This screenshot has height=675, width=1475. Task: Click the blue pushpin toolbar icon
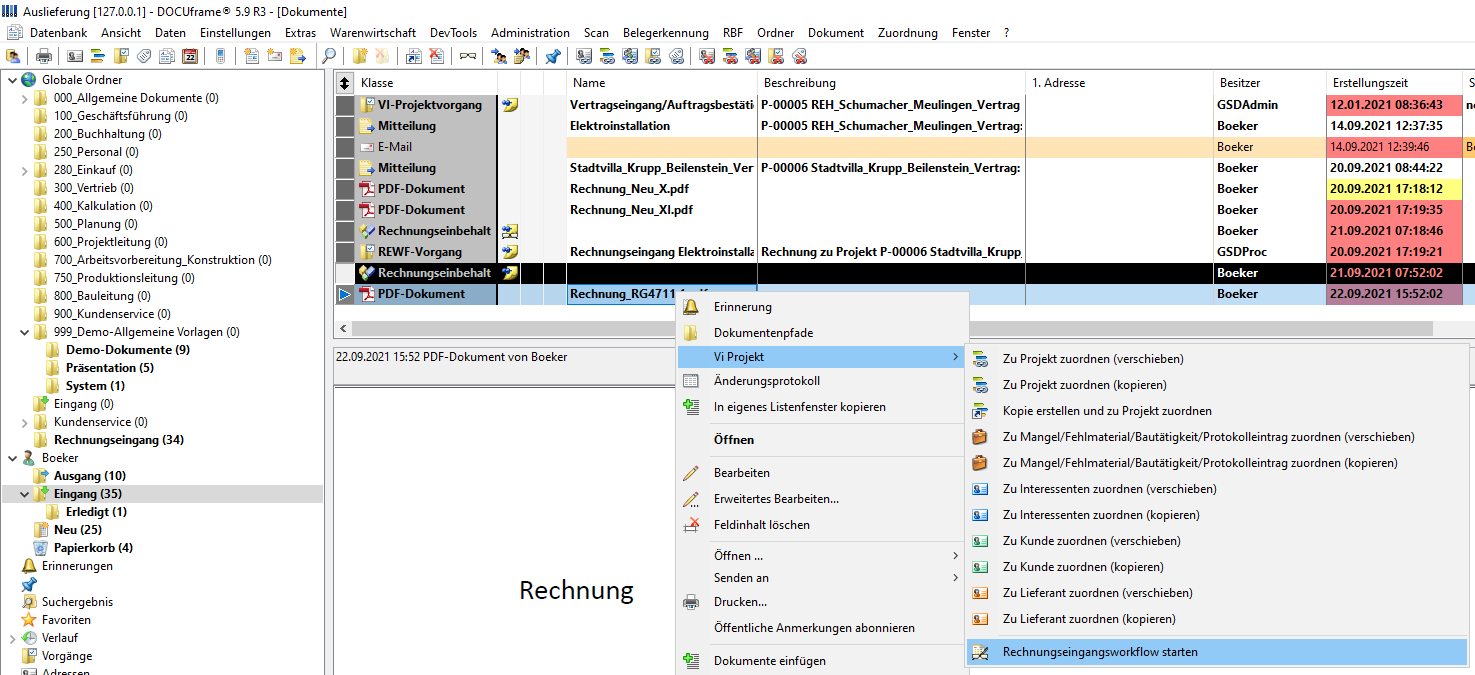(552, 56)
